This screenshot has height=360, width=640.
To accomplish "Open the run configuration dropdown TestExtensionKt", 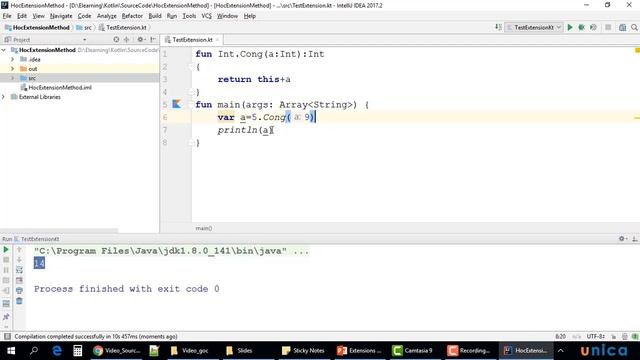I will (534, 27).
